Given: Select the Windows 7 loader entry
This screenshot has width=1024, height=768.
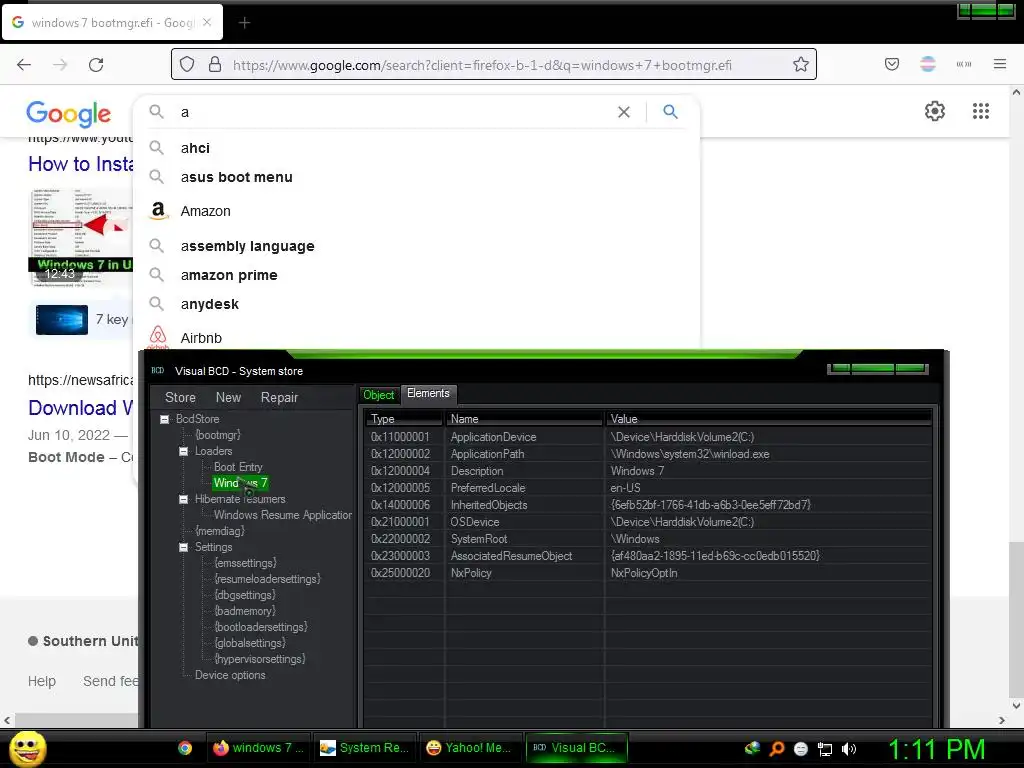Looking at the screenshot, I should coord(240,483).
